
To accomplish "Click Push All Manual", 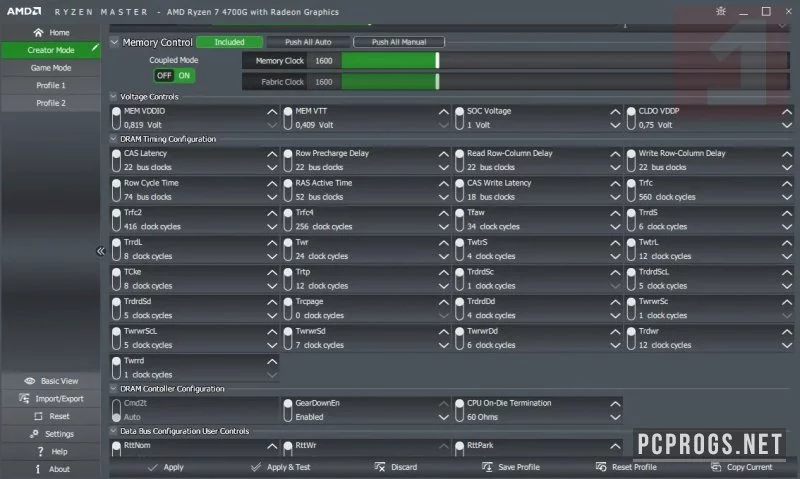I will pyautogui.click(x=399, y=42).
